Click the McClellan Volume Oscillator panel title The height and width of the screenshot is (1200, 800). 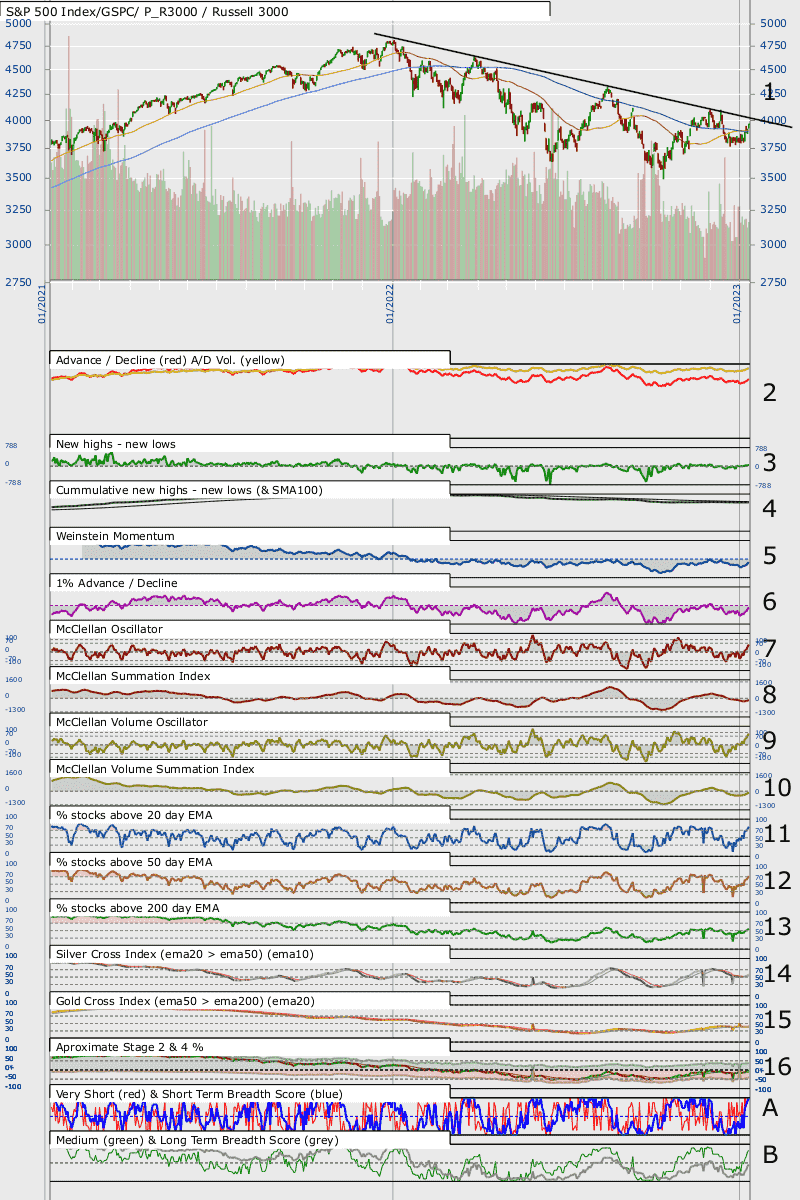coord(132,722)
